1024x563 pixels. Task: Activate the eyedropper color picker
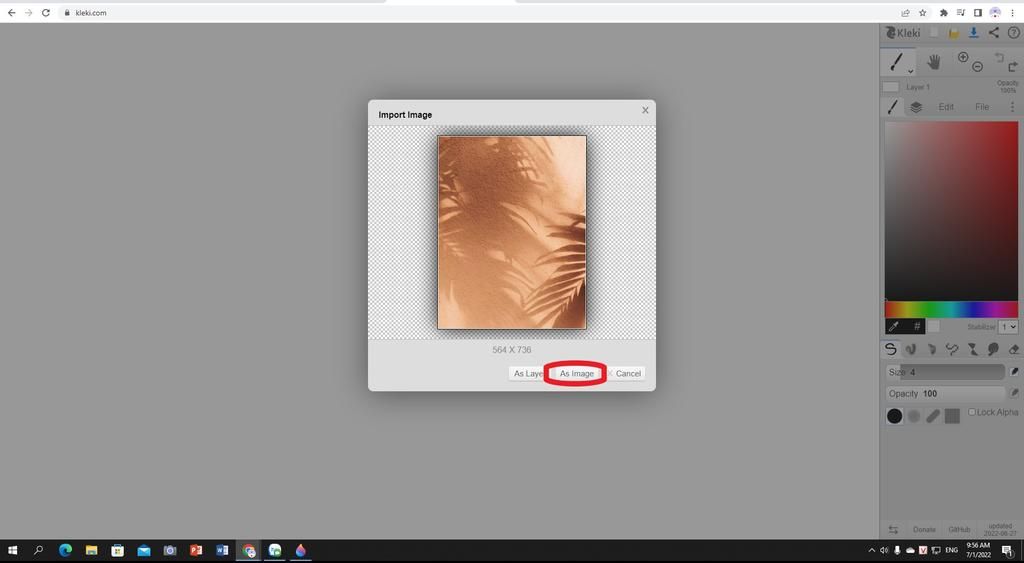click(x=894, y=326)
